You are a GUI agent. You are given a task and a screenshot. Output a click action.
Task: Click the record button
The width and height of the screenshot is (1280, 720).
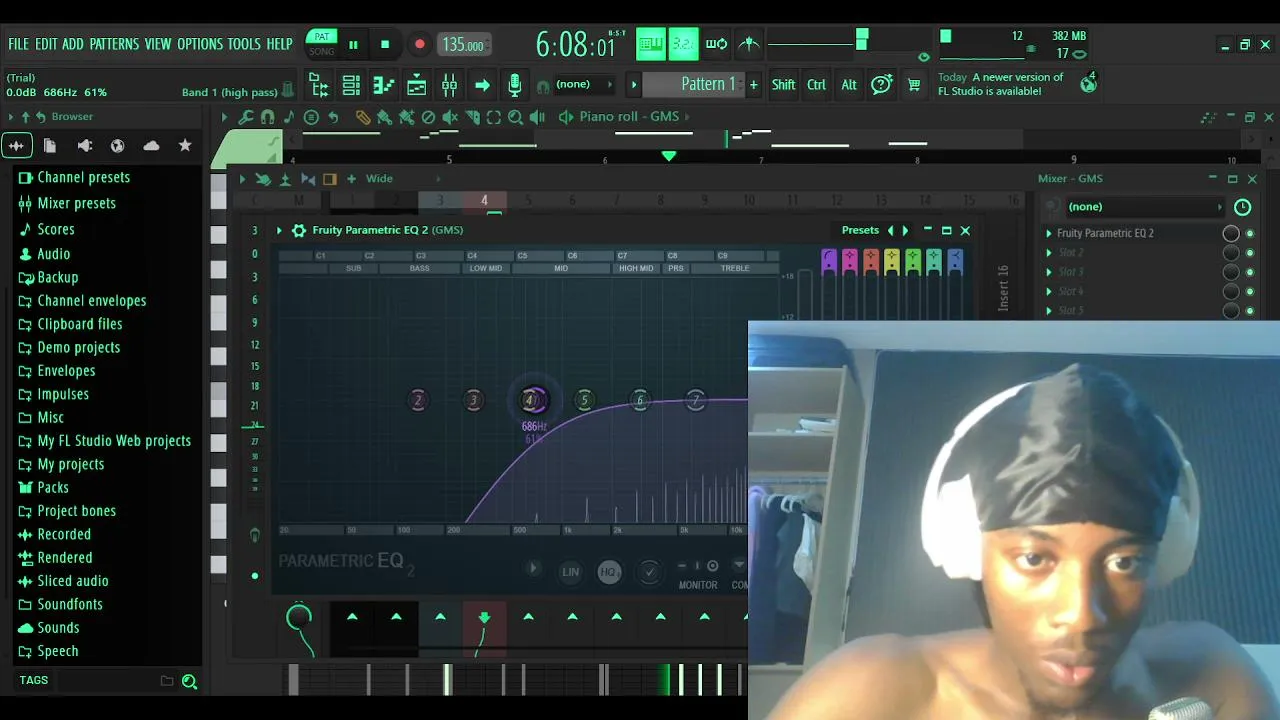420,44
